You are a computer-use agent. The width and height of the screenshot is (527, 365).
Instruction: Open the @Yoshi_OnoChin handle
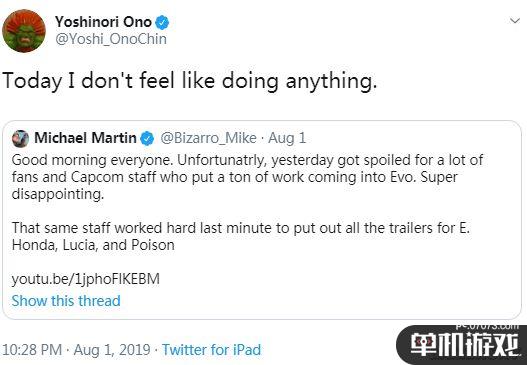click(x=111, y=39)
